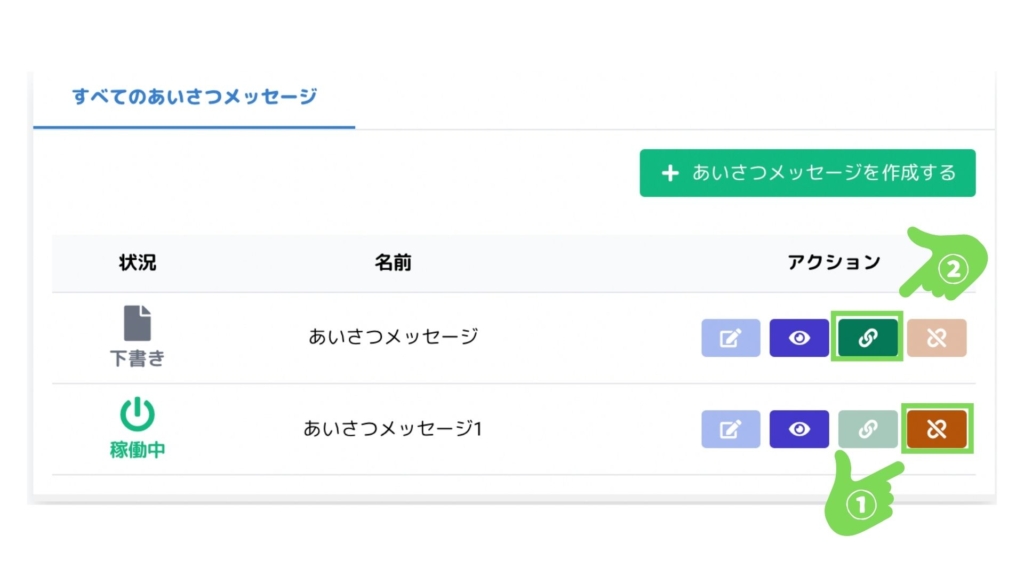Select the あいさつメッセージ name text
This screenshot has width=1024, height=576.
click(393, 337)
